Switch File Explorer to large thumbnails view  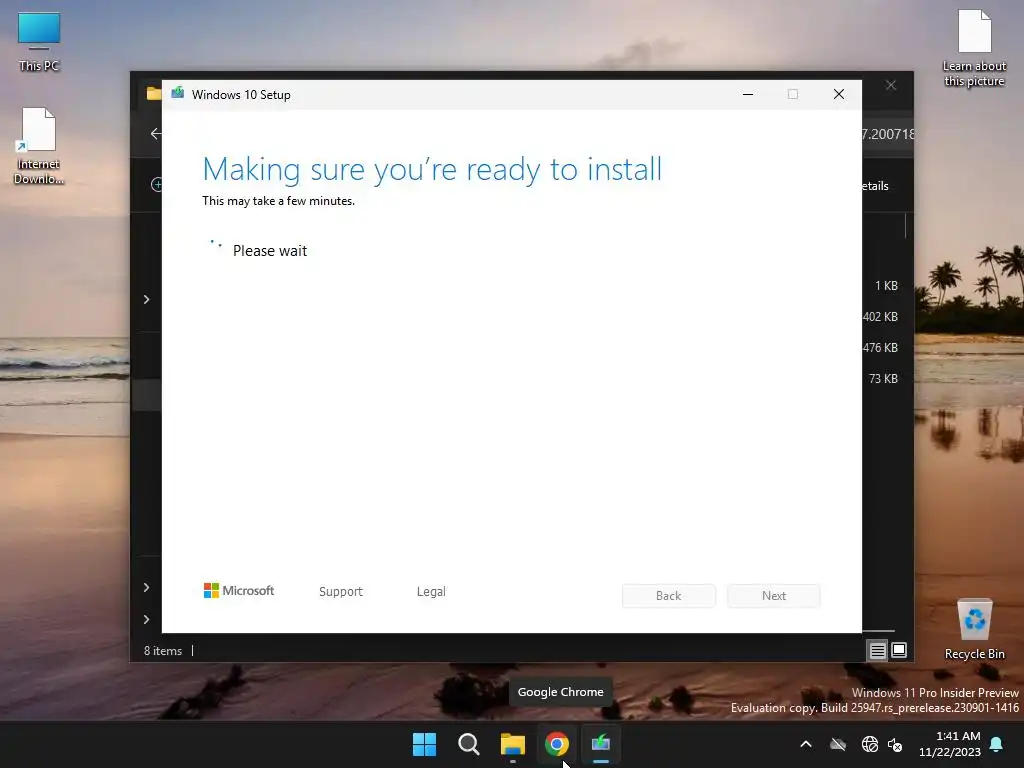(899, 650)
